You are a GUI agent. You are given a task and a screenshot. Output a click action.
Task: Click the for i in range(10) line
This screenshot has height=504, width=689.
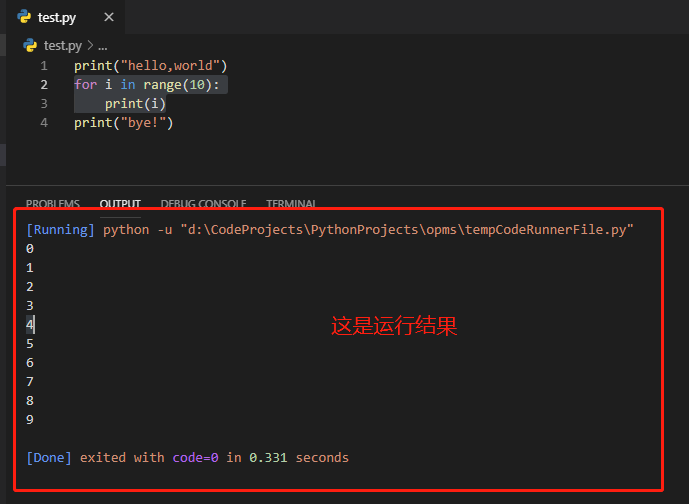(x=147, y=85)
